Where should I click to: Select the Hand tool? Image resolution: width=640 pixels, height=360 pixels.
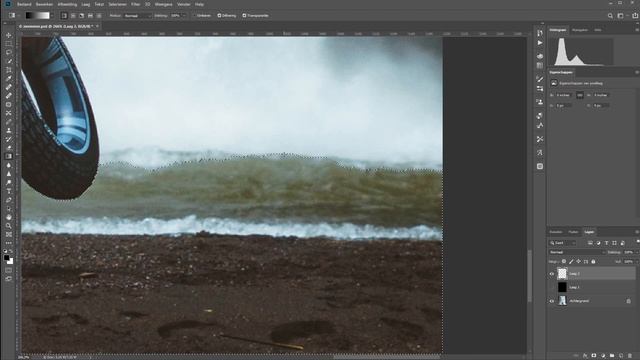click(9, 217)
